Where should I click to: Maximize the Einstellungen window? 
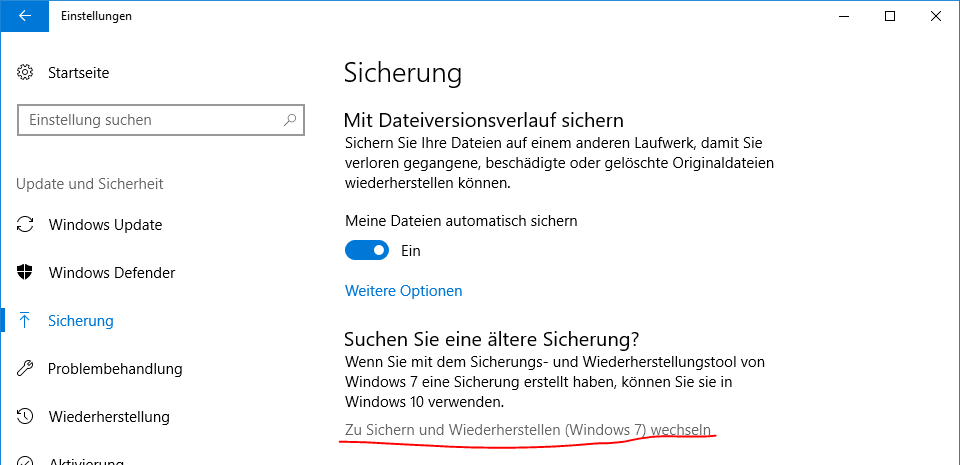tap(890, 16)
